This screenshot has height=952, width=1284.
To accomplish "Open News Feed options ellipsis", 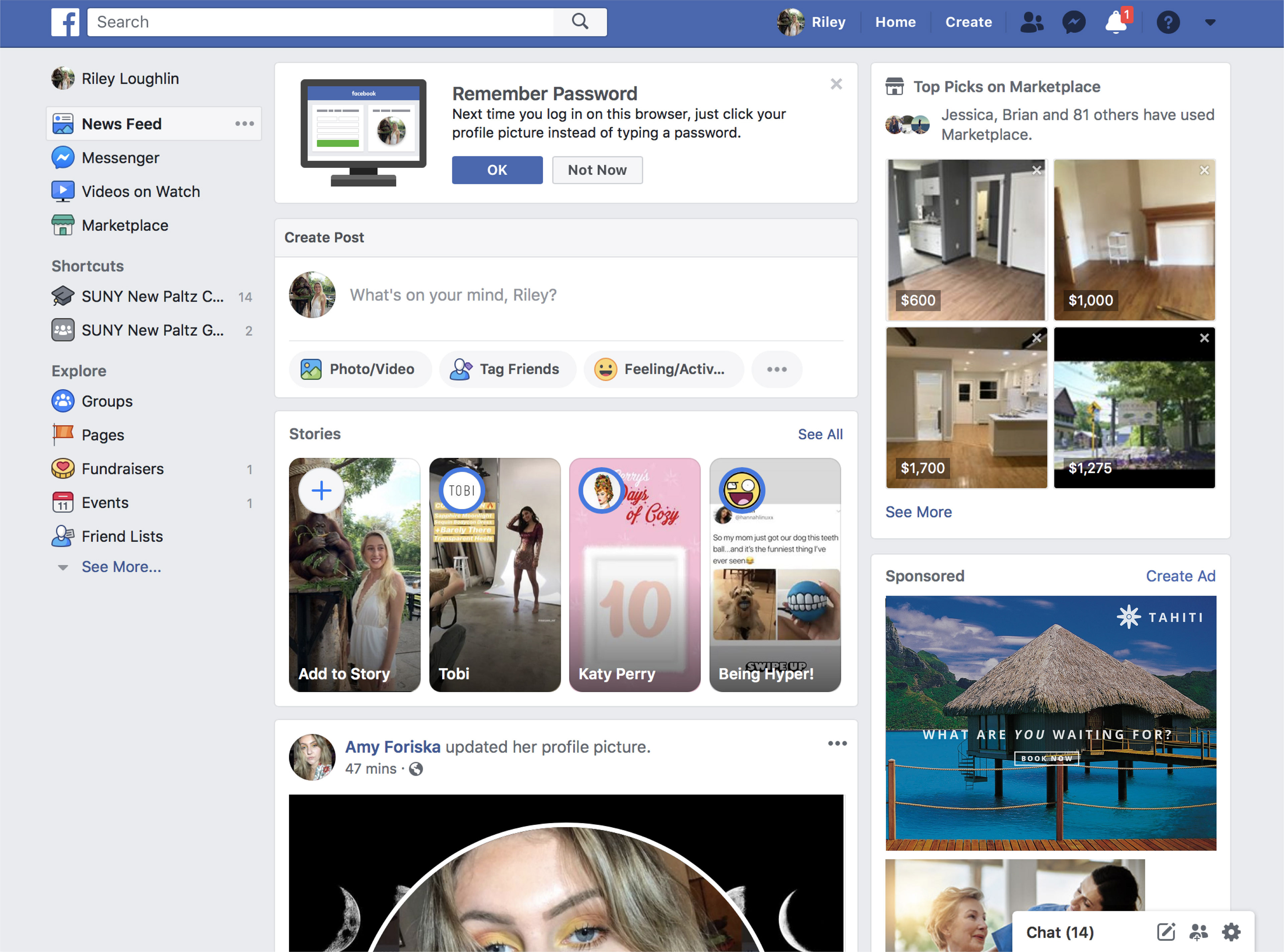I will click(x=244, y=124).
